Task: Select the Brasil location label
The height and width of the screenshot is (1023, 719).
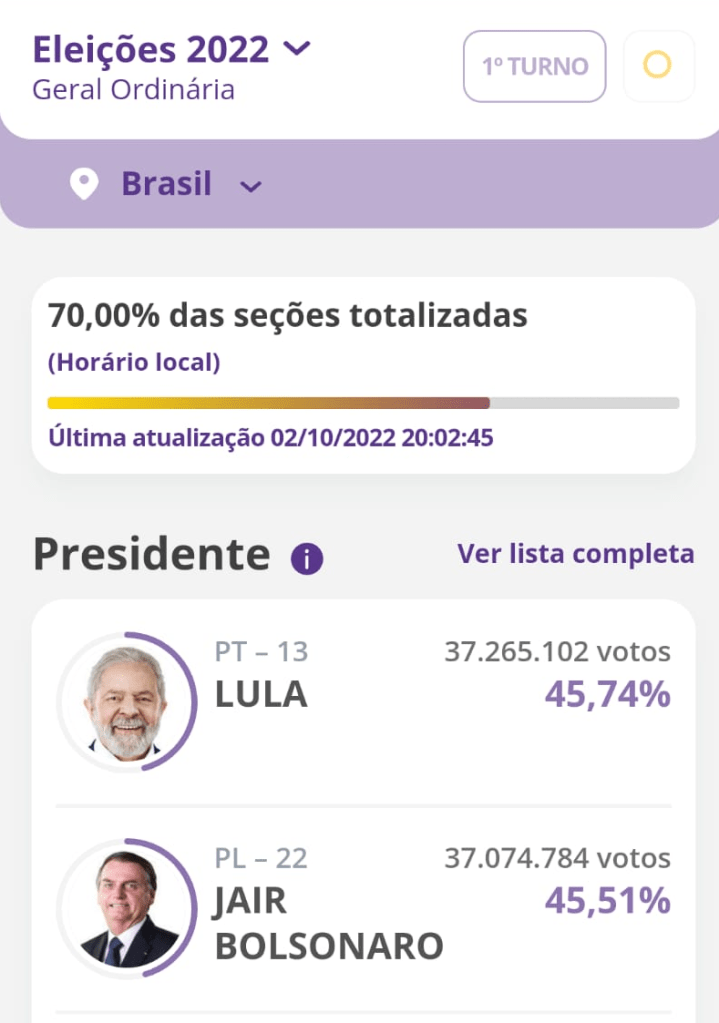Action: [166, 184]
